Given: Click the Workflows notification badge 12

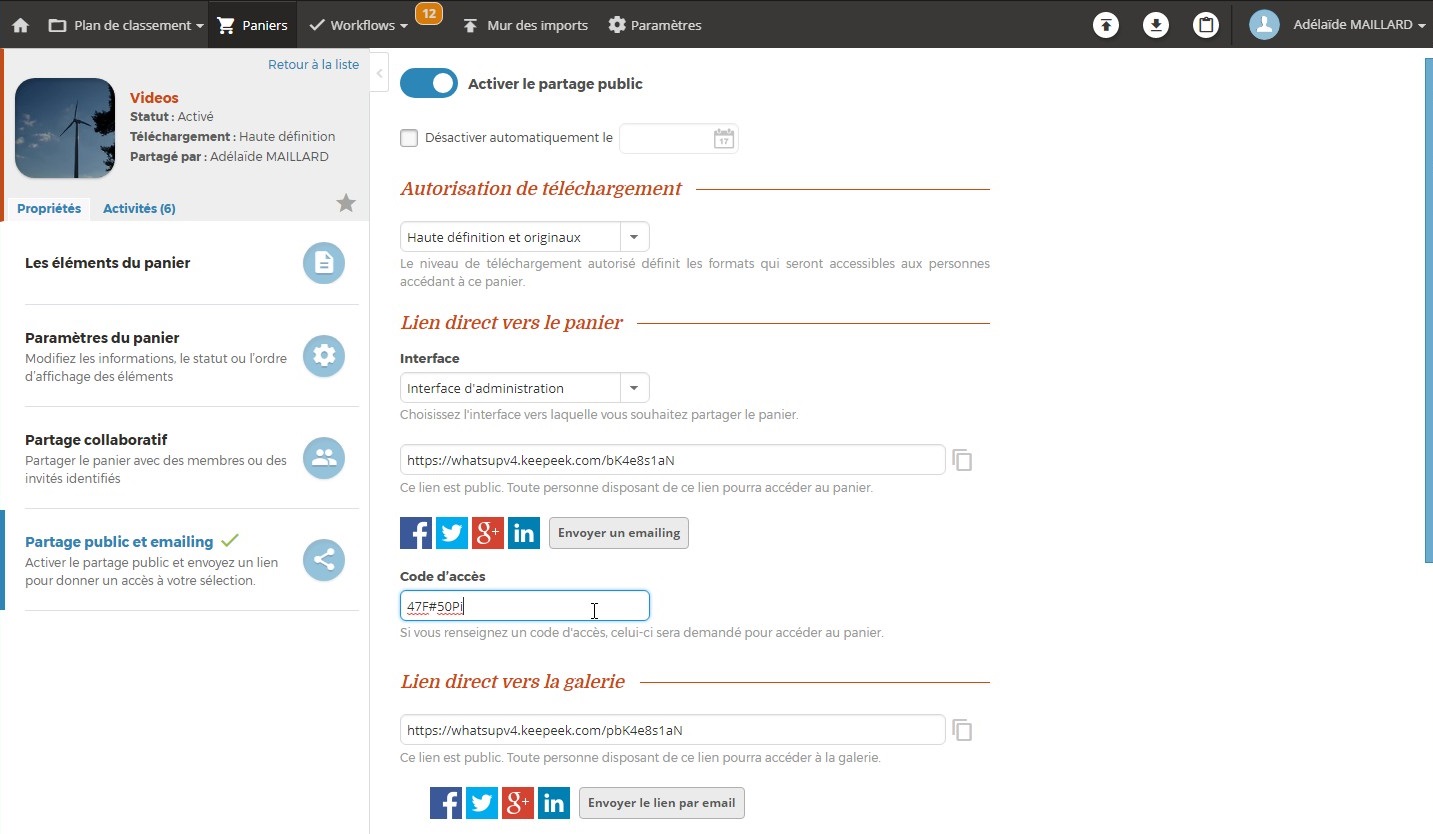Looking at the screenshot, I should pyautogui.click(x=429, y=13).
